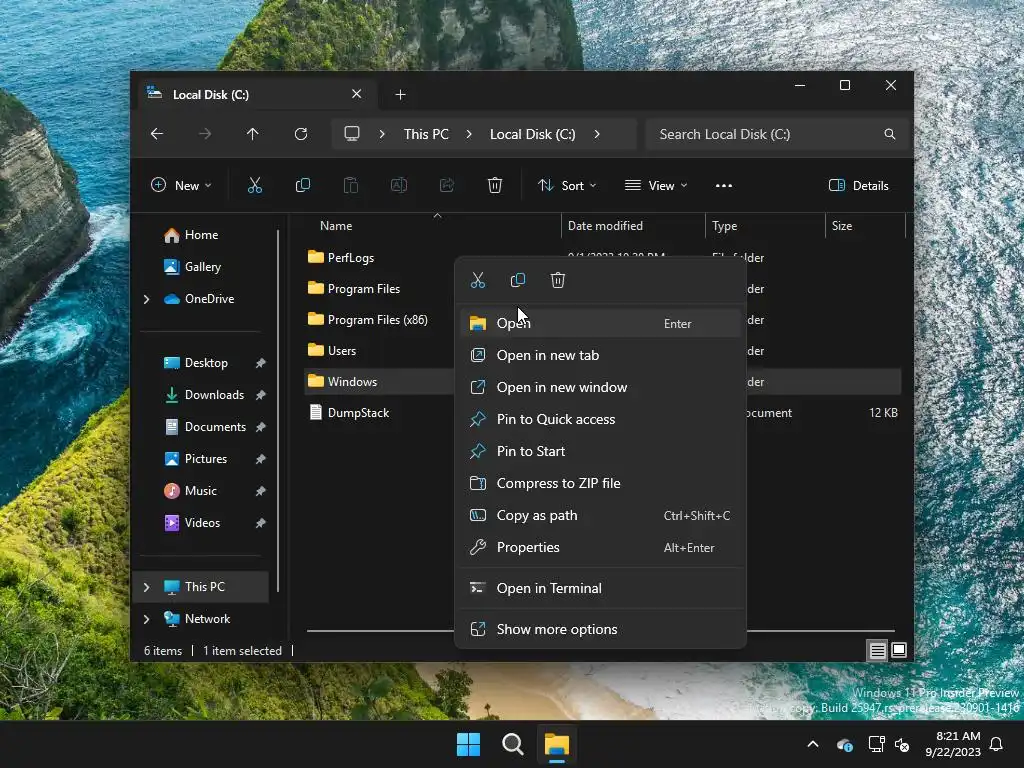Expand the OneDrive tree node
The height and width of the screenshot is (768, 1024).
(147, 299)
